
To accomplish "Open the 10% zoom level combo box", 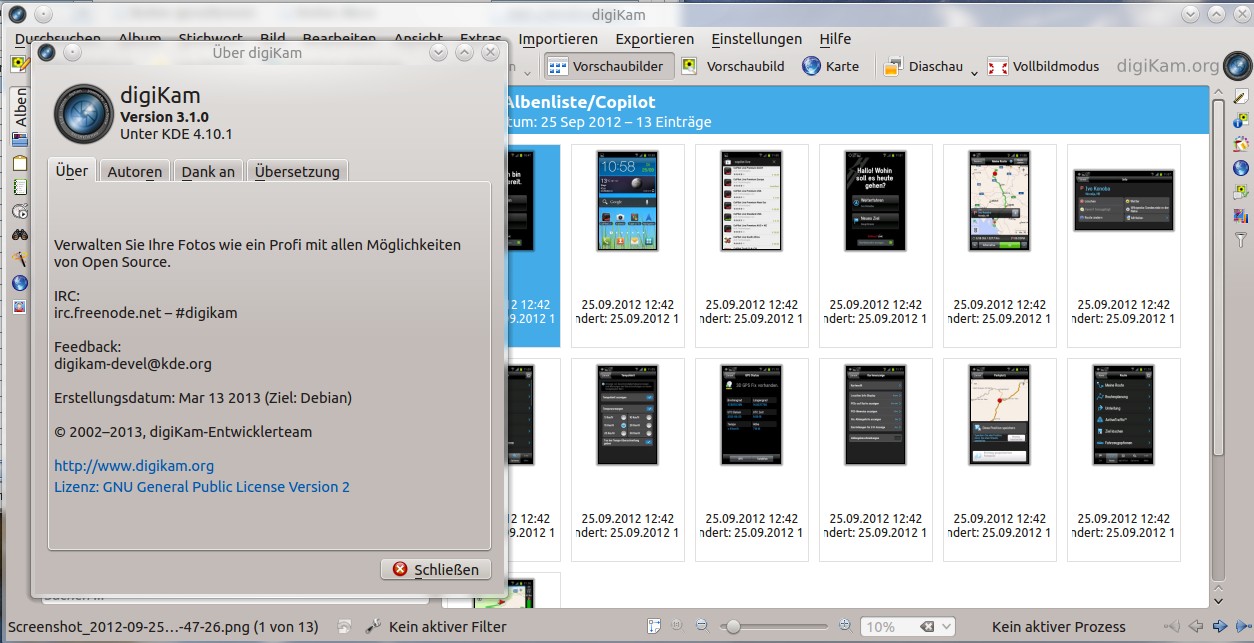I will (x=908, y=627).
